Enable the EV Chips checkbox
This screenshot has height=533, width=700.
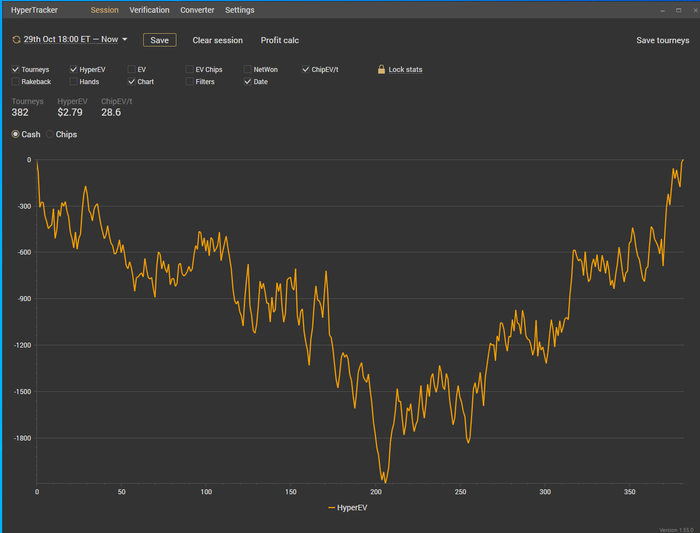189,70
